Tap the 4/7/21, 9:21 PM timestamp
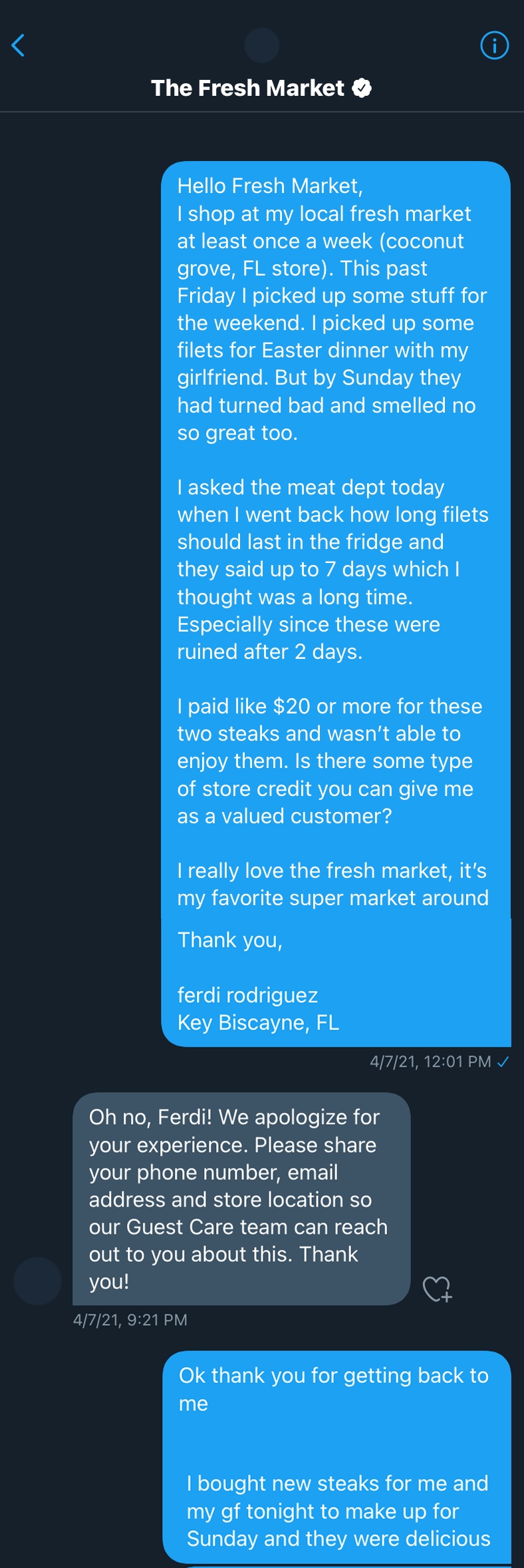Screen dimensions: 524x1568 tap(130, 1320)
